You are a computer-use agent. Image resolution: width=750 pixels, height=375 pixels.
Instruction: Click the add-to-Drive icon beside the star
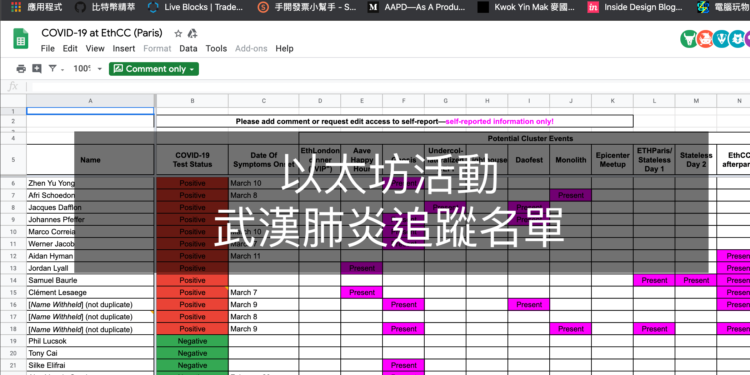point(193,33)
